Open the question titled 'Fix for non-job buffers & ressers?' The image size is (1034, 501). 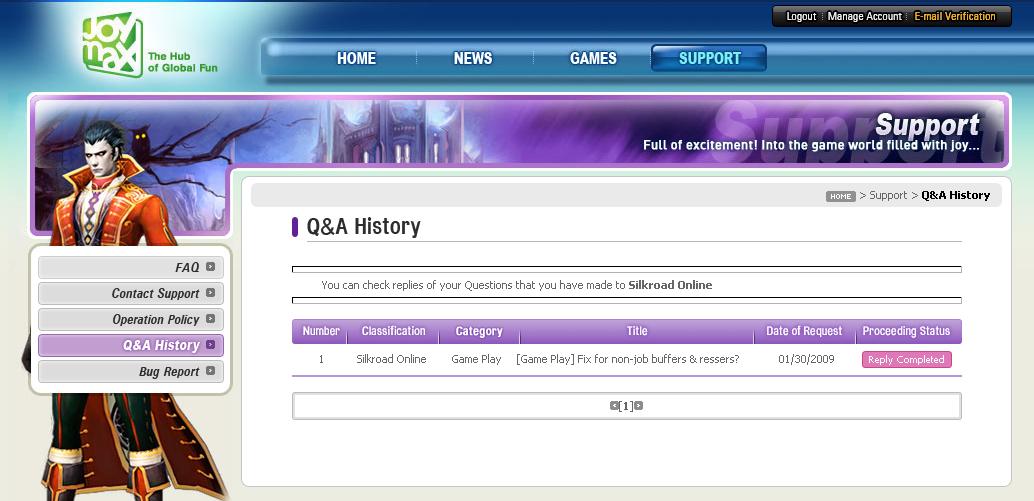[x=627, y=359]
